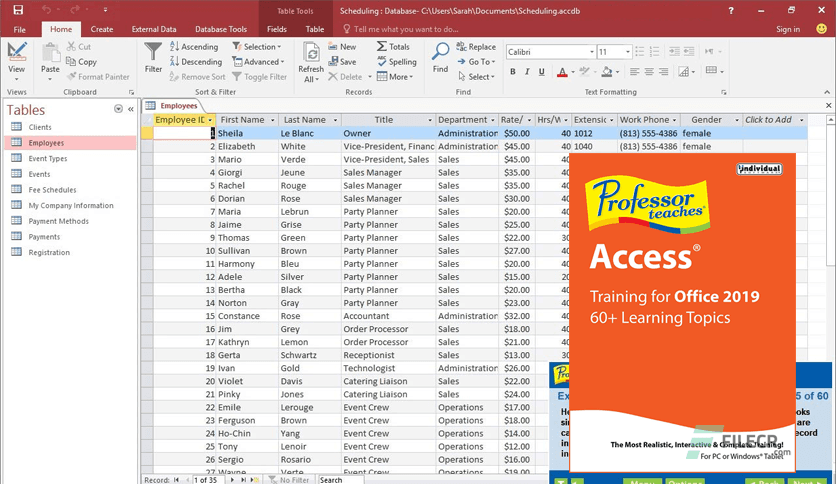
Task: Open the font size dropdown
Action: click(x=628, y=52)
